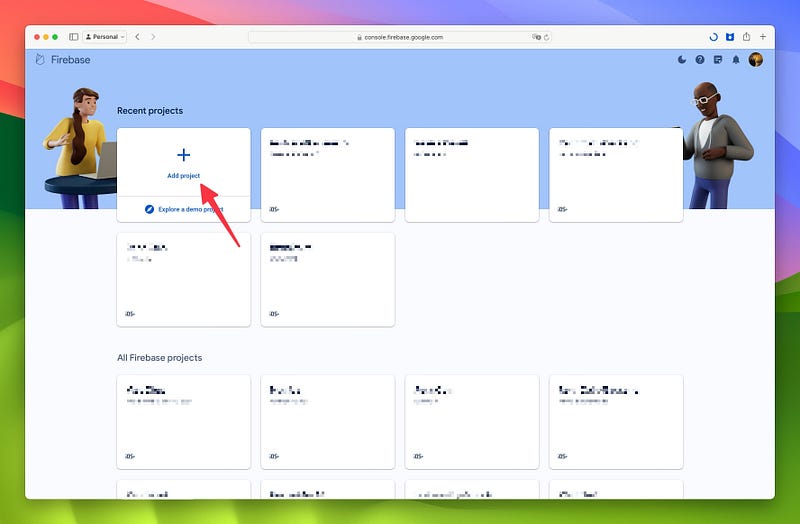
Task: Reload the page via address bar icon
Action: pos(546,37)
